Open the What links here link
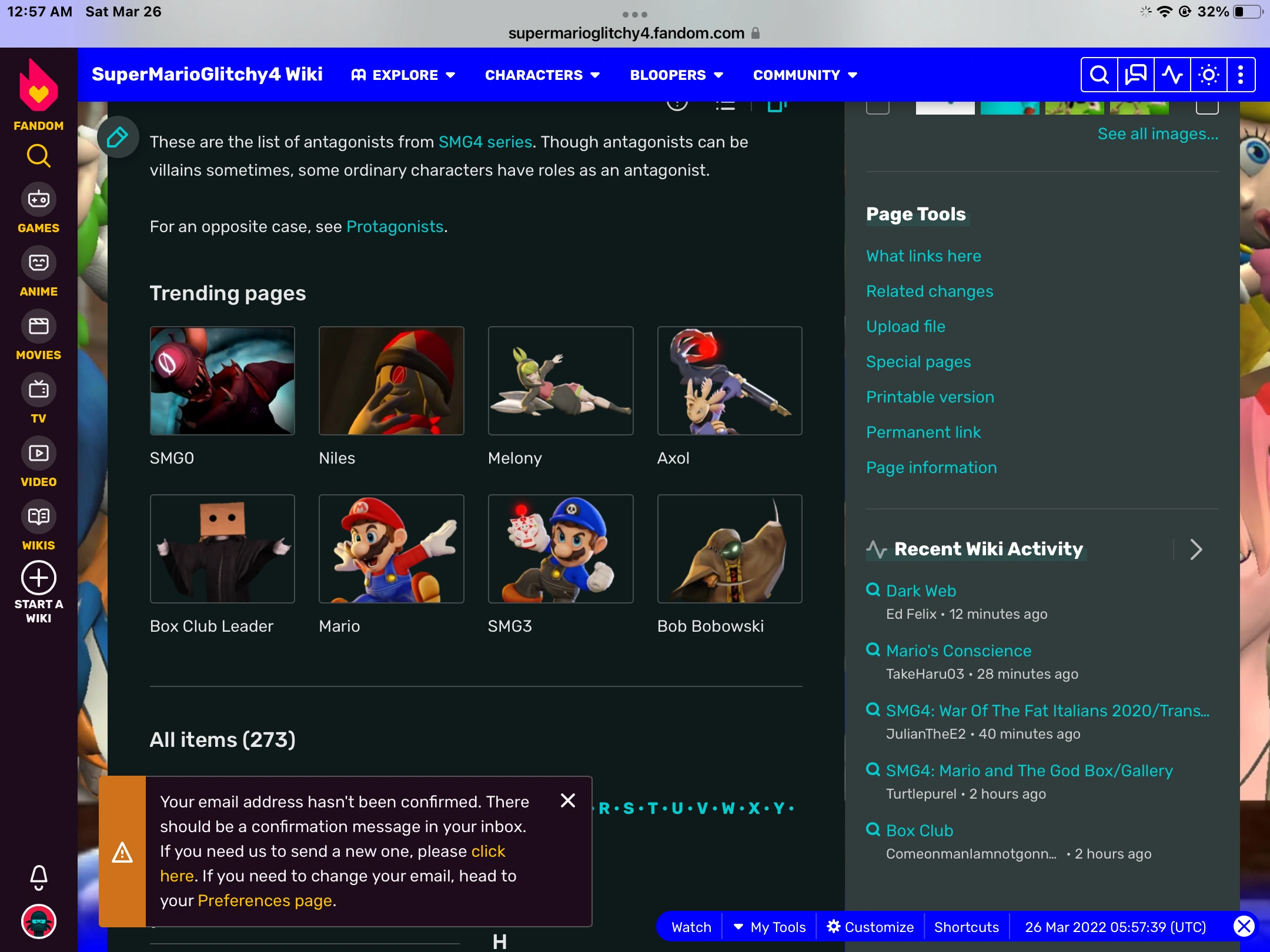This screenshot has height=952, width=1270. [x=923, y=256]
